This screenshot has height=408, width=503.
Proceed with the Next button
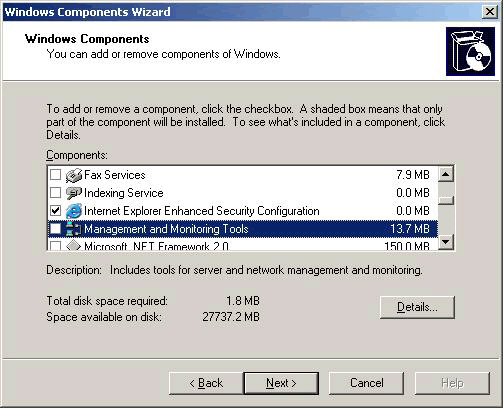click(281, 383)
